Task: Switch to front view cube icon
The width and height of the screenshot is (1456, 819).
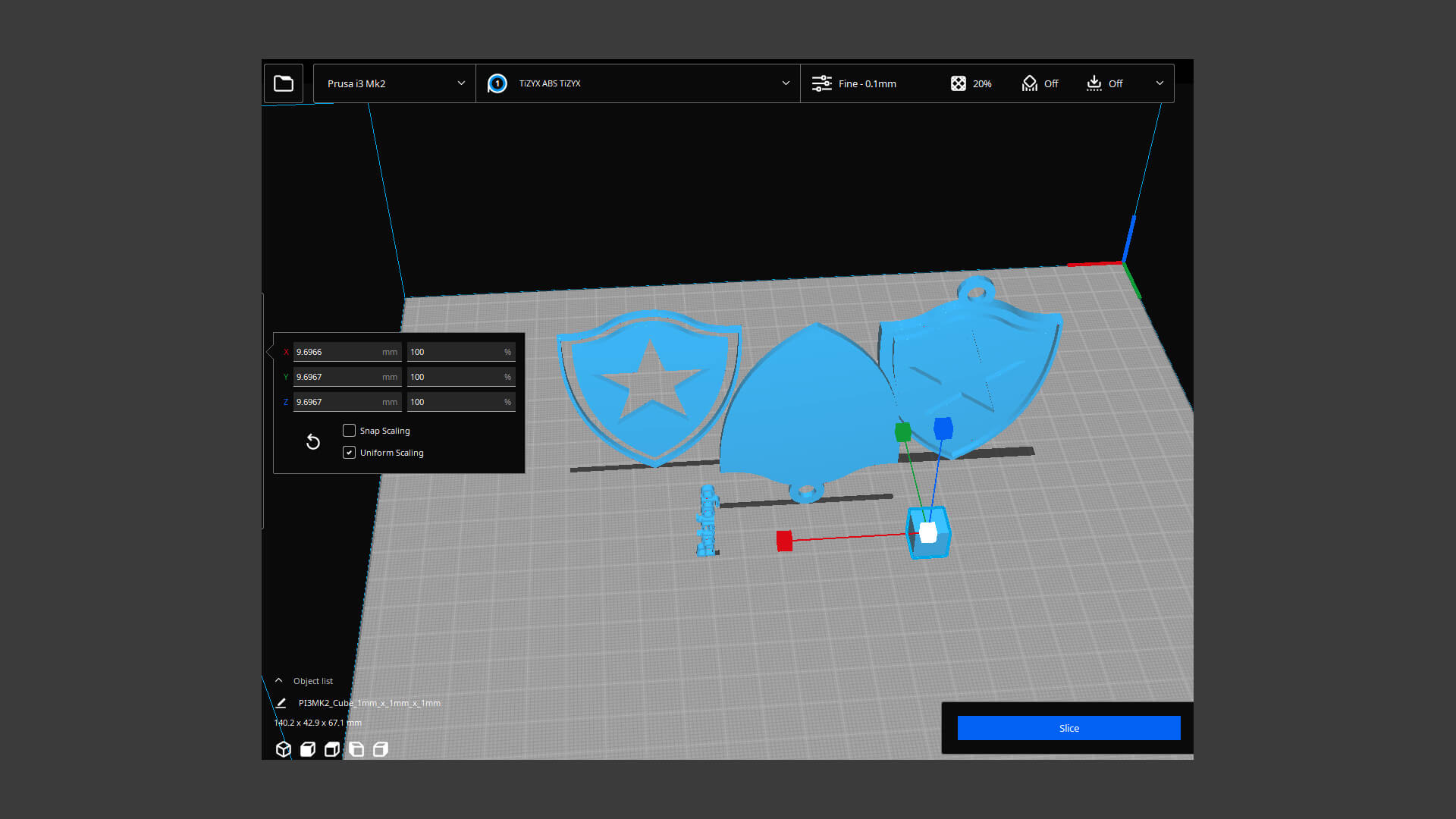Action: [308, 749]
